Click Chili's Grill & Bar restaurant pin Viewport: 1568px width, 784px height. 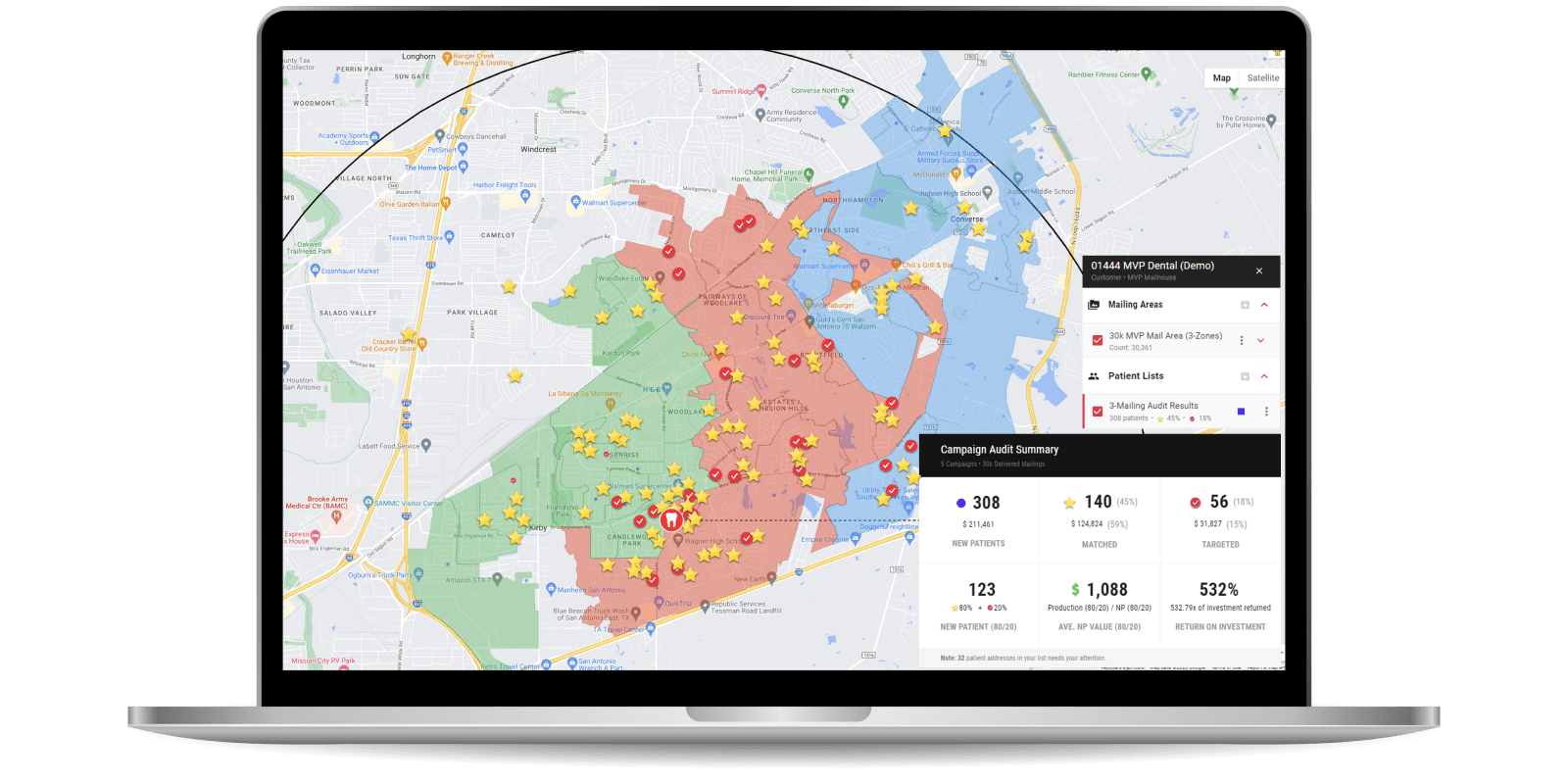(896, 264)
